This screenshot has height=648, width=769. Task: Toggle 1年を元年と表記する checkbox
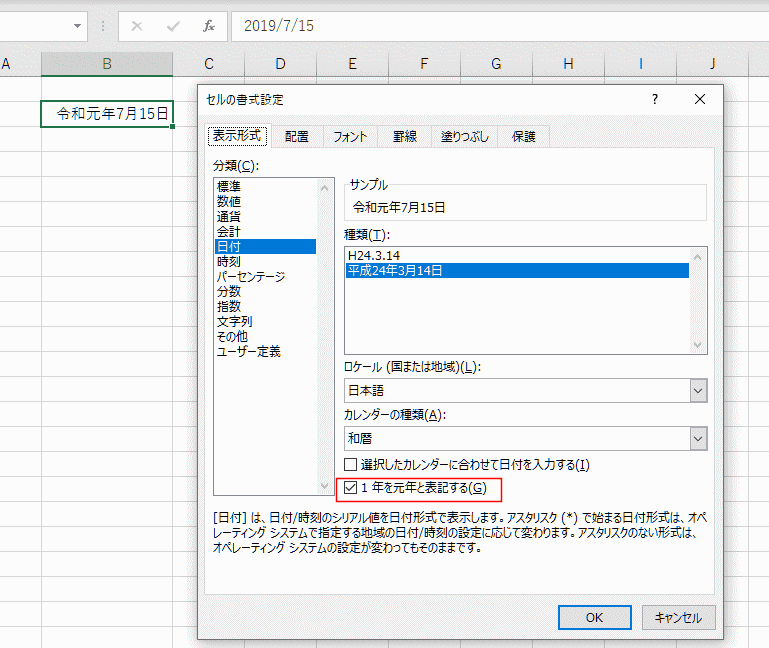tap(350, 489)
